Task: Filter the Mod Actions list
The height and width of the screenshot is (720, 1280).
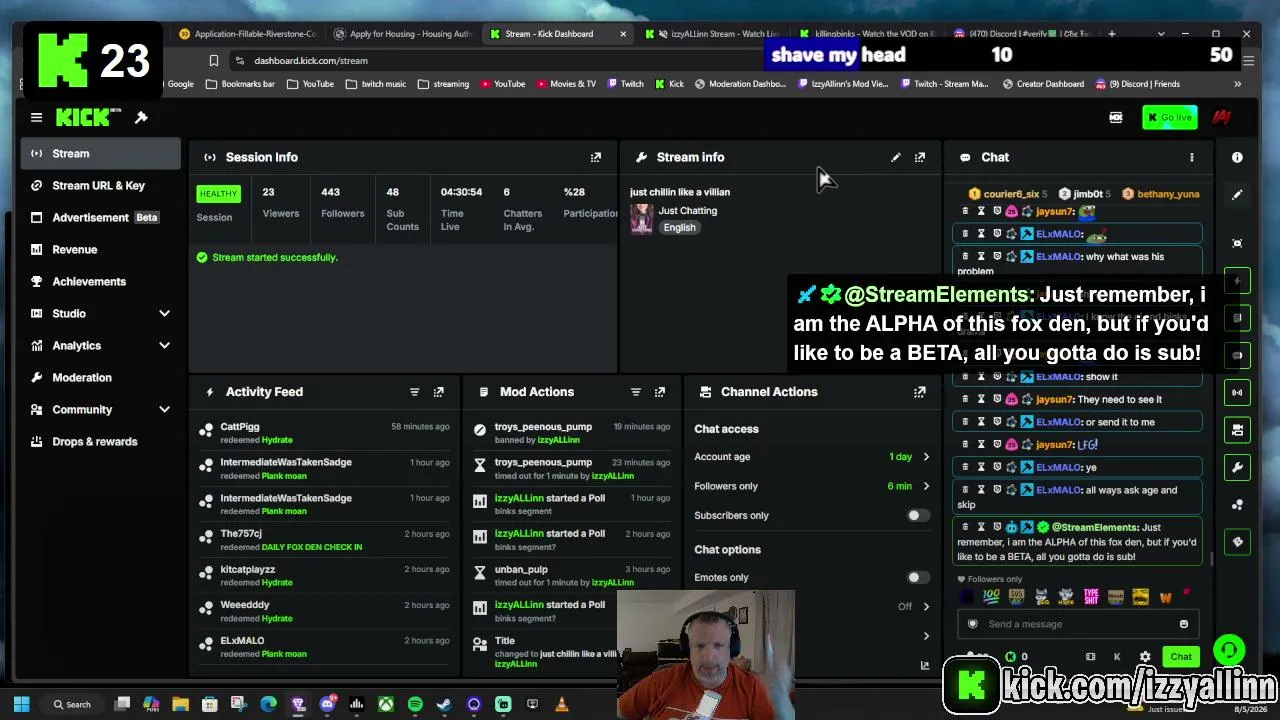Action: [635, 392]
